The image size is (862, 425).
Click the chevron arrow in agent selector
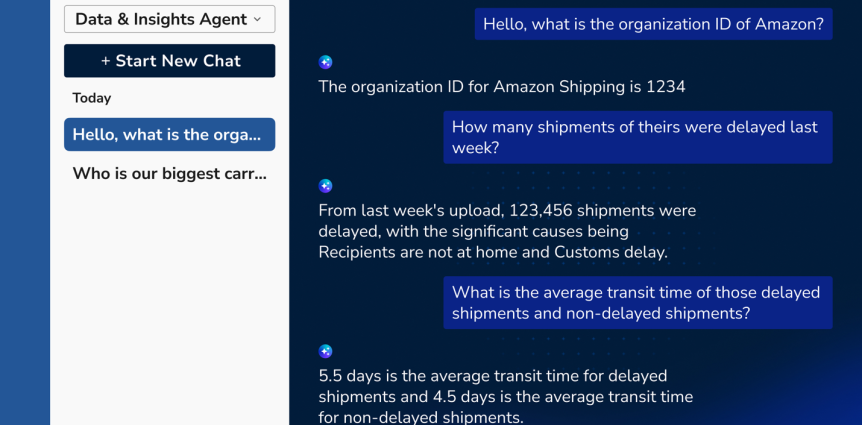coord(257,20)
